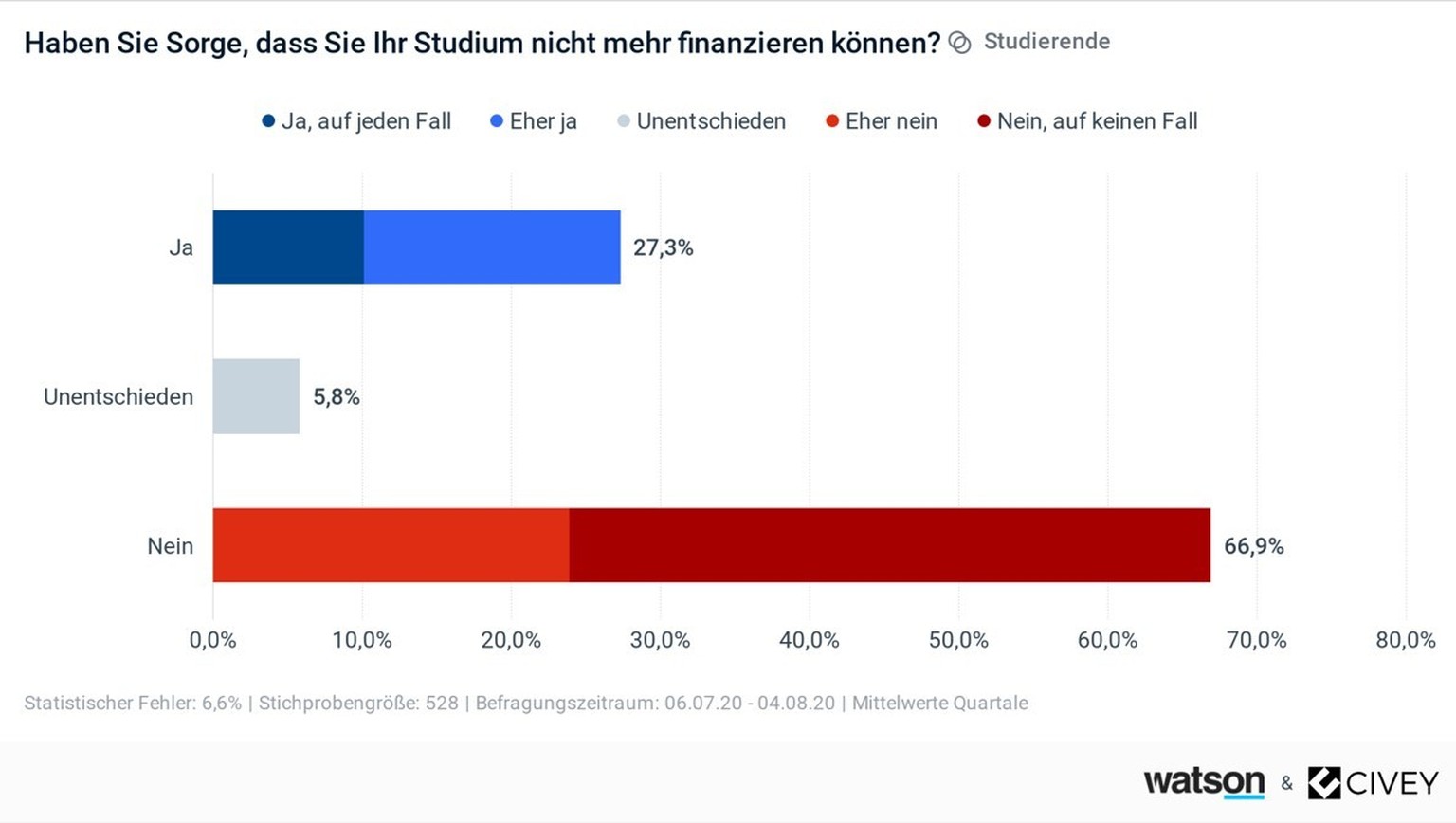Toggle the 'Eher ja' legend entry
The width and height of the screenshot is (1456, 823).
pos(533,121)
